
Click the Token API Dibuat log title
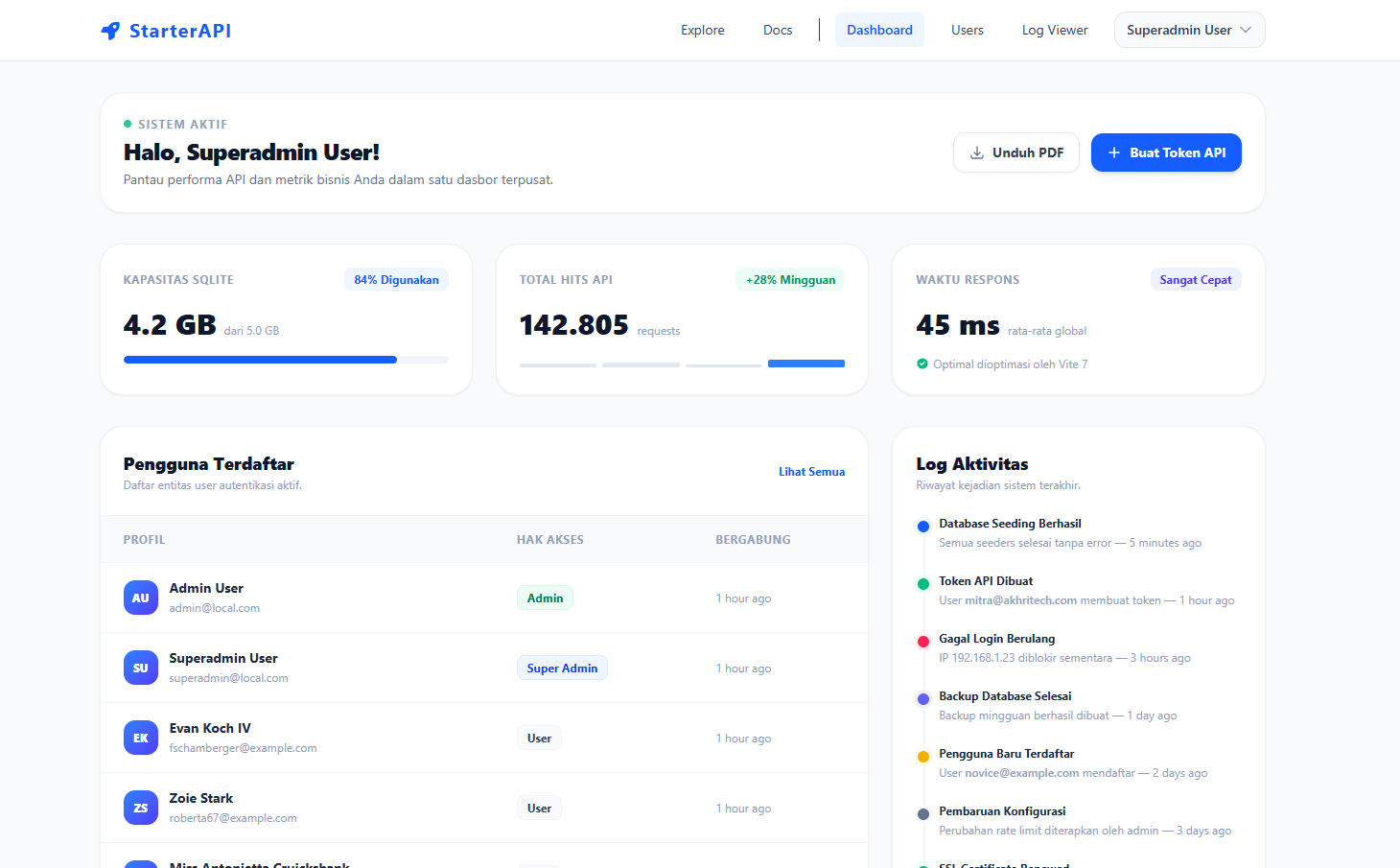(x=986, y=581)
